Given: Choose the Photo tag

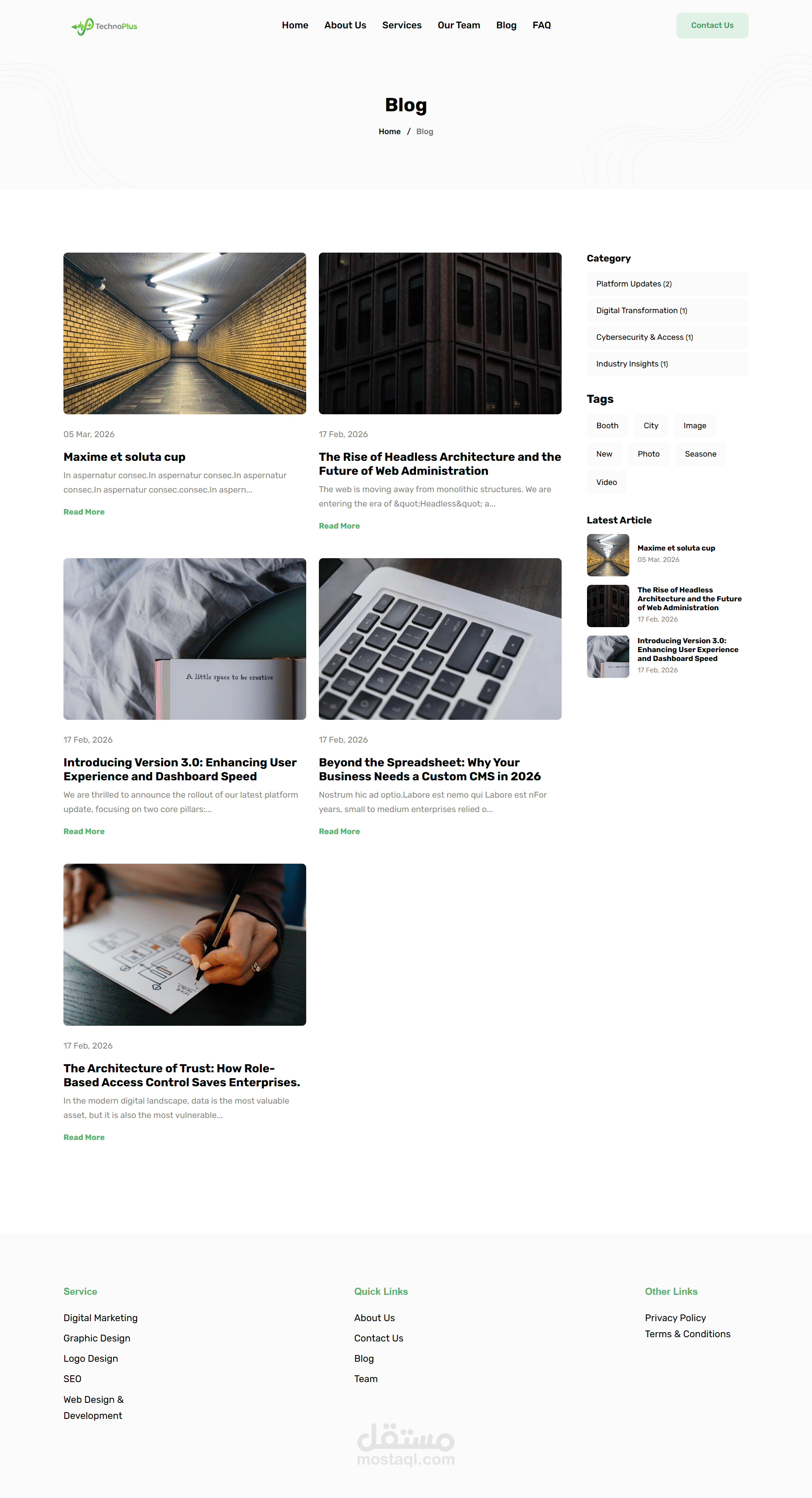Looking at the screenshot, I should 648,454.
